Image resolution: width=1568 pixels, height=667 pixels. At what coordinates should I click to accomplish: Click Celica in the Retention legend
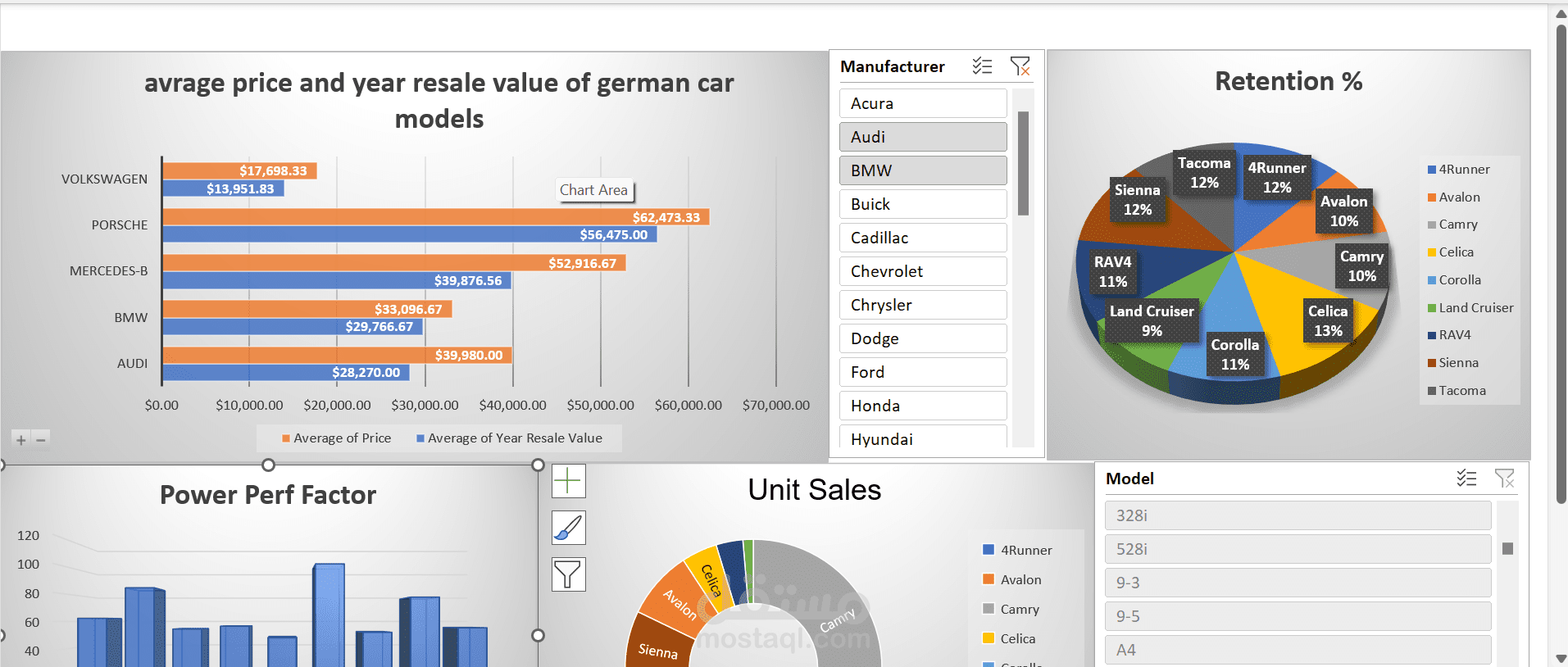[1451, 252]
